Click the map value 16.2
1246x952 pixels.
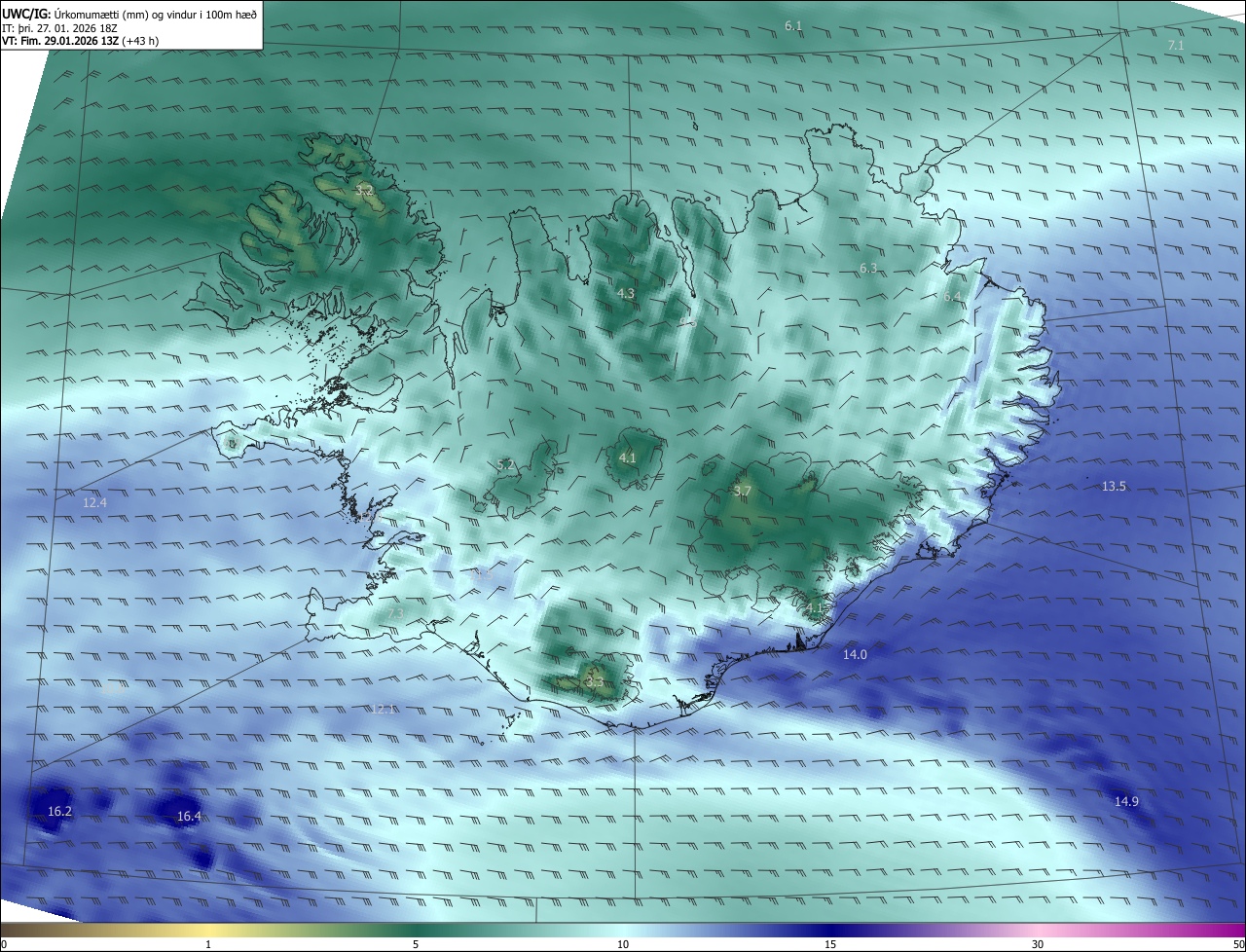tap(59, 811)
